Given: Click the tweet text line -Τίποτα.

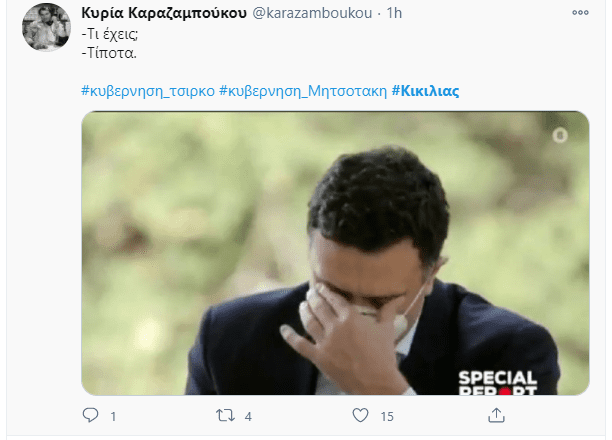Looking at the screenshot, I should (109, 53).
